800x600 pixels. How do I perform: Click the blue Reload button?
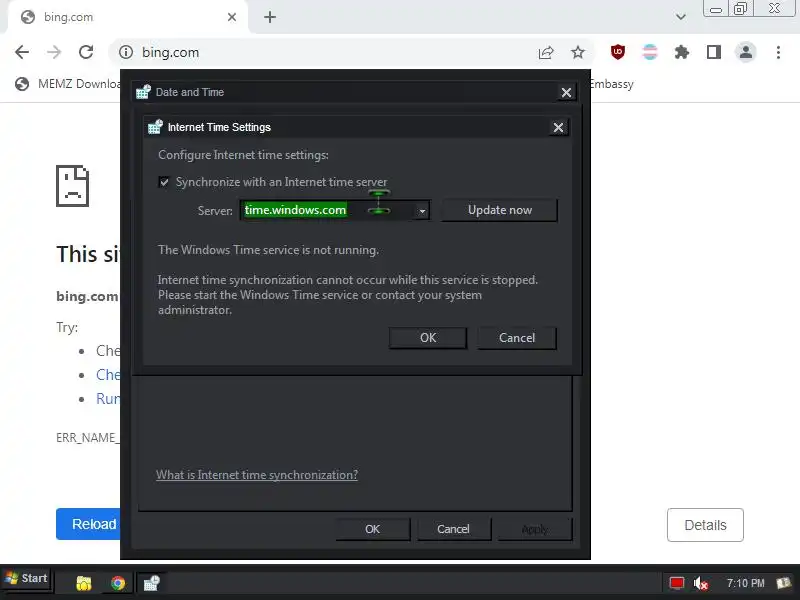[x=88, y=524]
